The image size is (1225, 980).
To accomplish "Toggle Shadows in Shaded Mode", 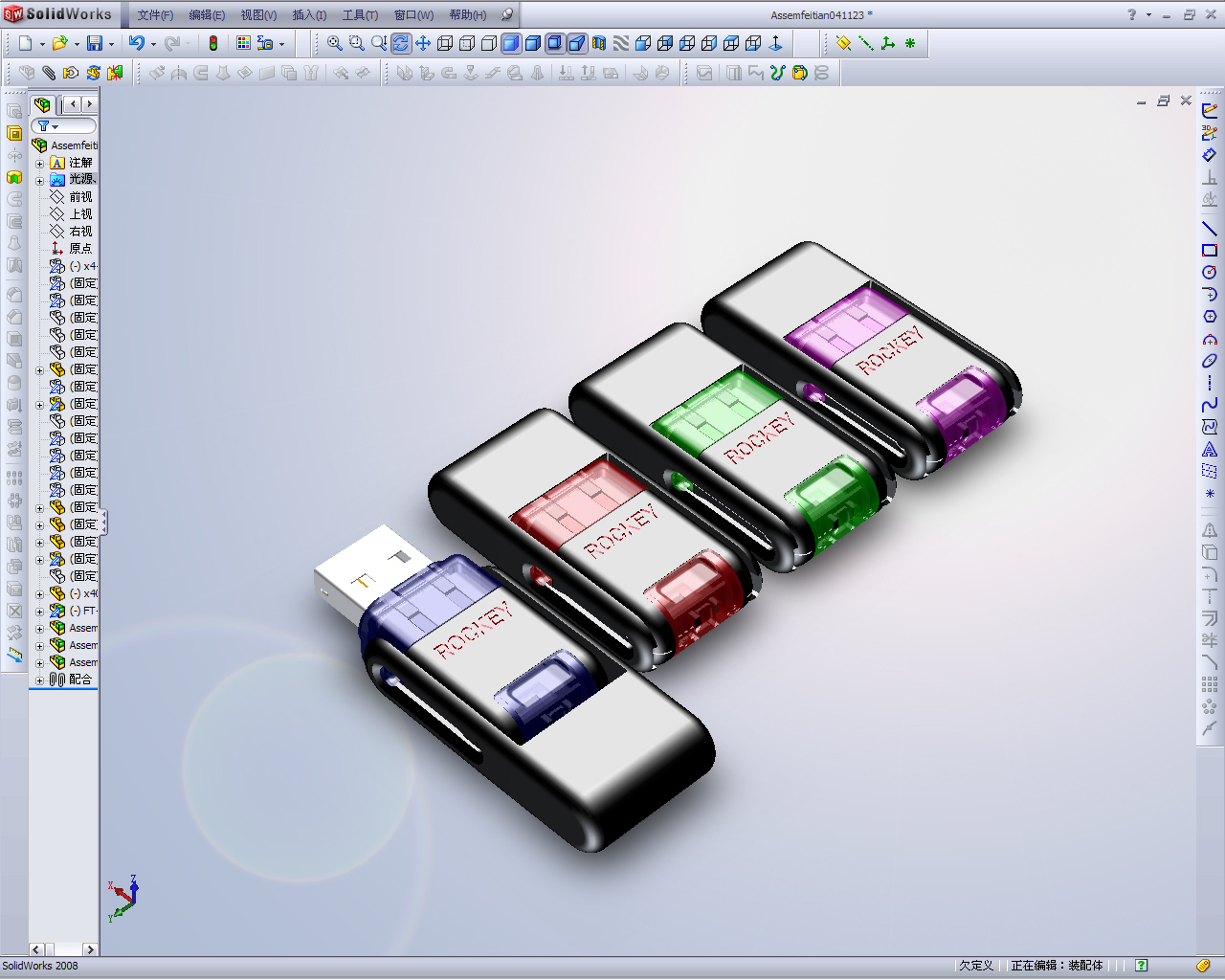I will [x=555, y=43].
